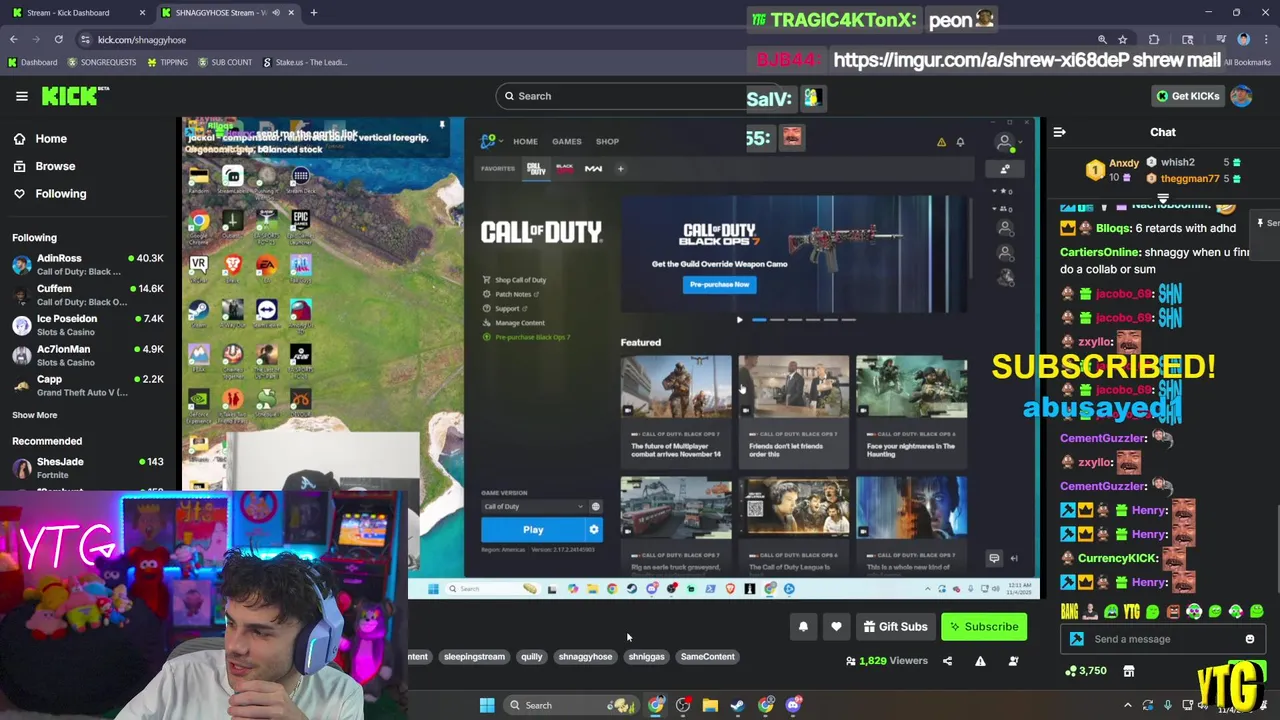Expand Show more followed channels

[x=34, y=415]
